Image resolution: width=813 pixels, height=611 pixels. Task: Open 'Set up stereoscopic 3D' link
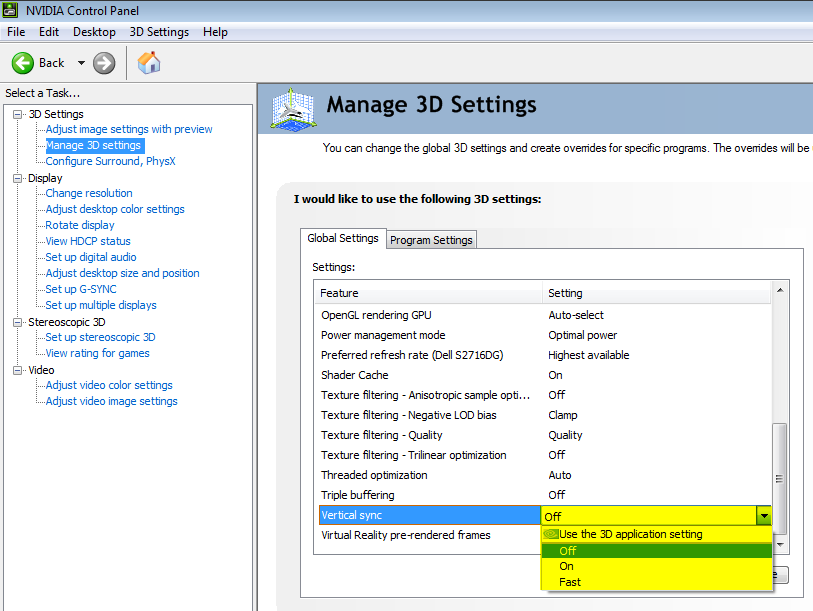click(101, 337)
